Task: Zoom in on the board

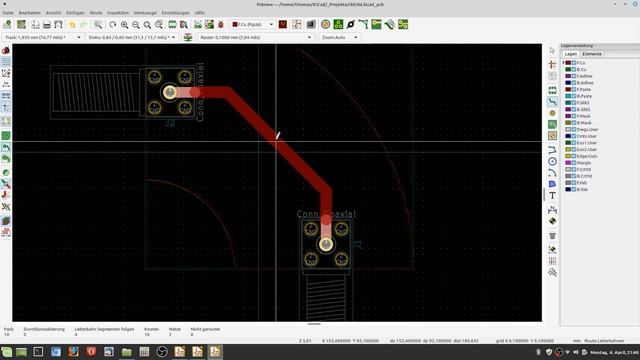Action: pos(124,25)
